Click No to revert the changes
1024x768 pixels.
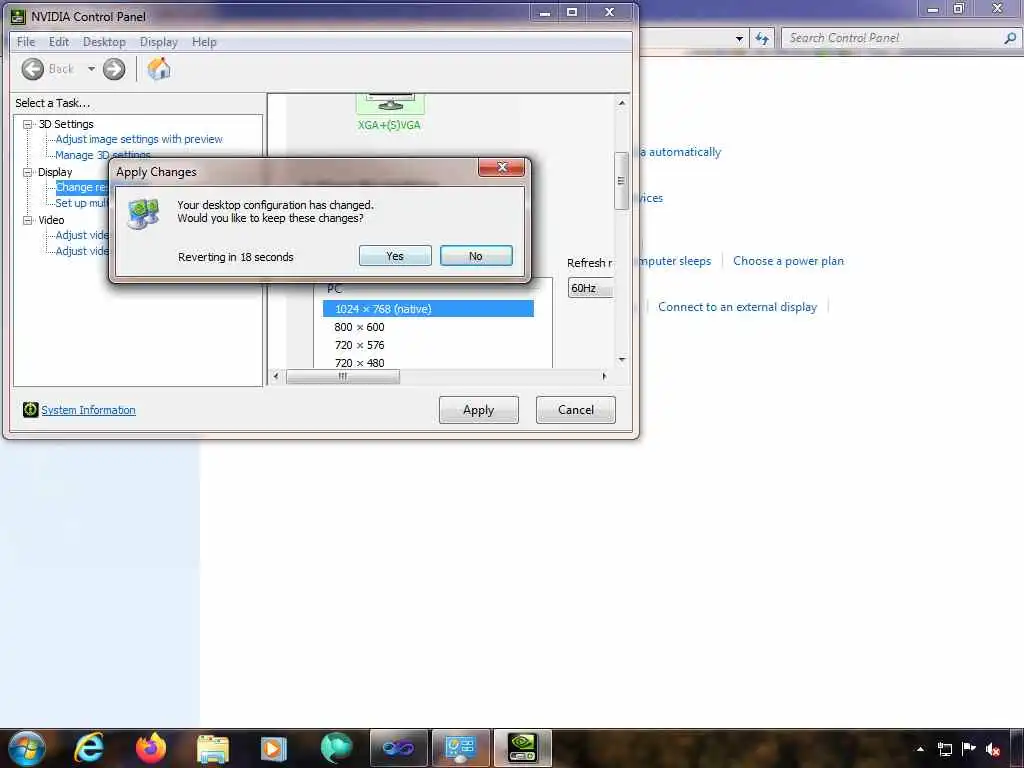(476, 256)
